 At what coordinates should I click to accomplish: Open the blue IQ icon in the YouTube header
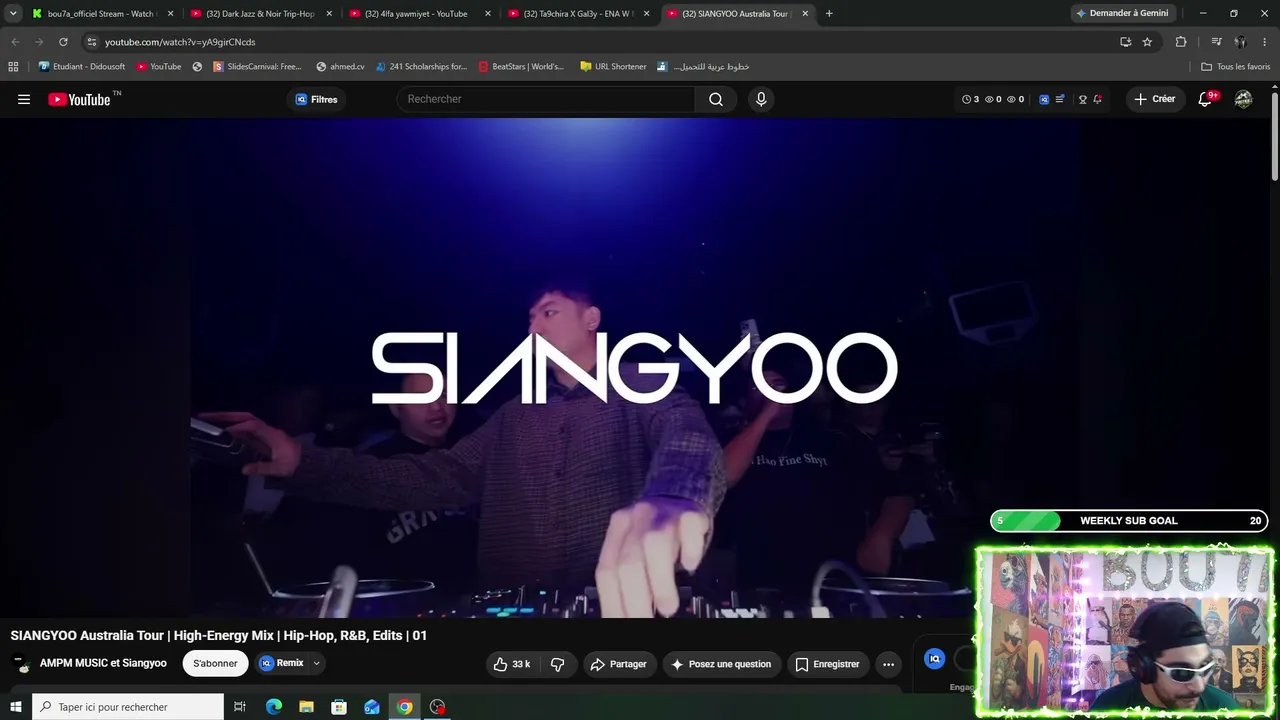(1044, 99)
